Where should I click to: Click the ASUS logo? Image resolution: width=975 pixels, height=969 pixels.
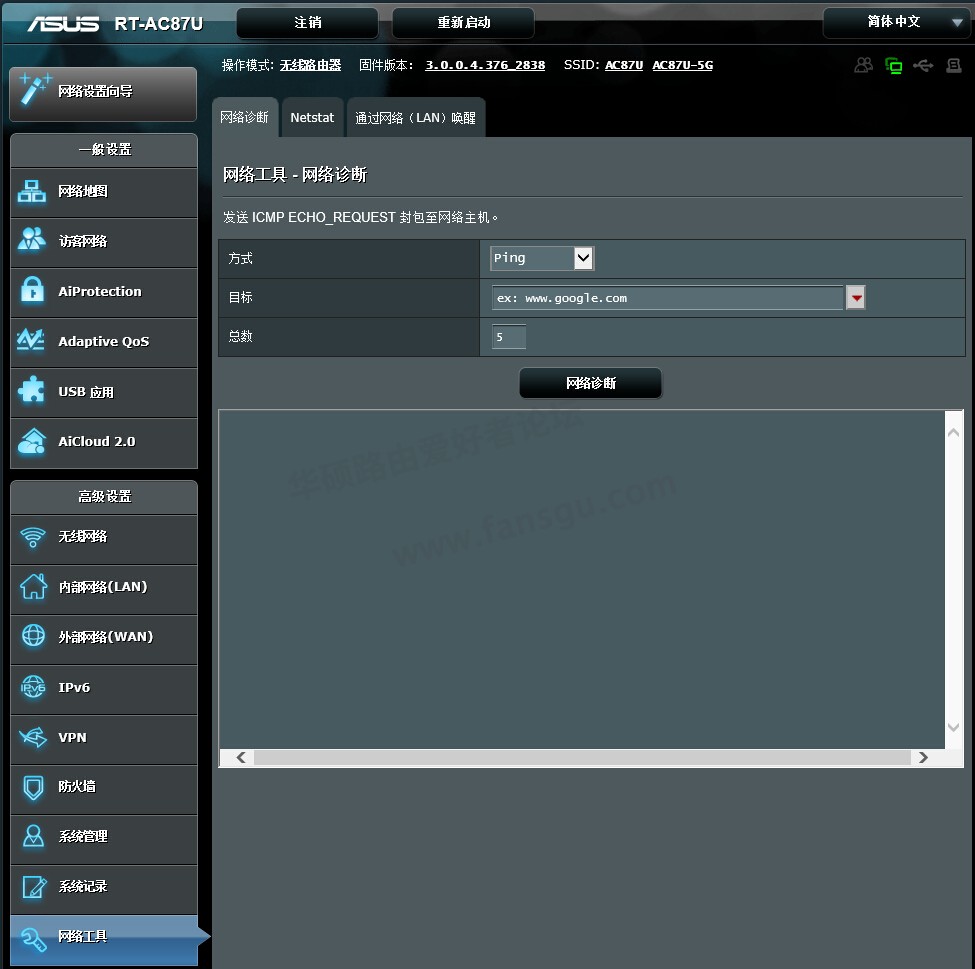tap(63, 24)
